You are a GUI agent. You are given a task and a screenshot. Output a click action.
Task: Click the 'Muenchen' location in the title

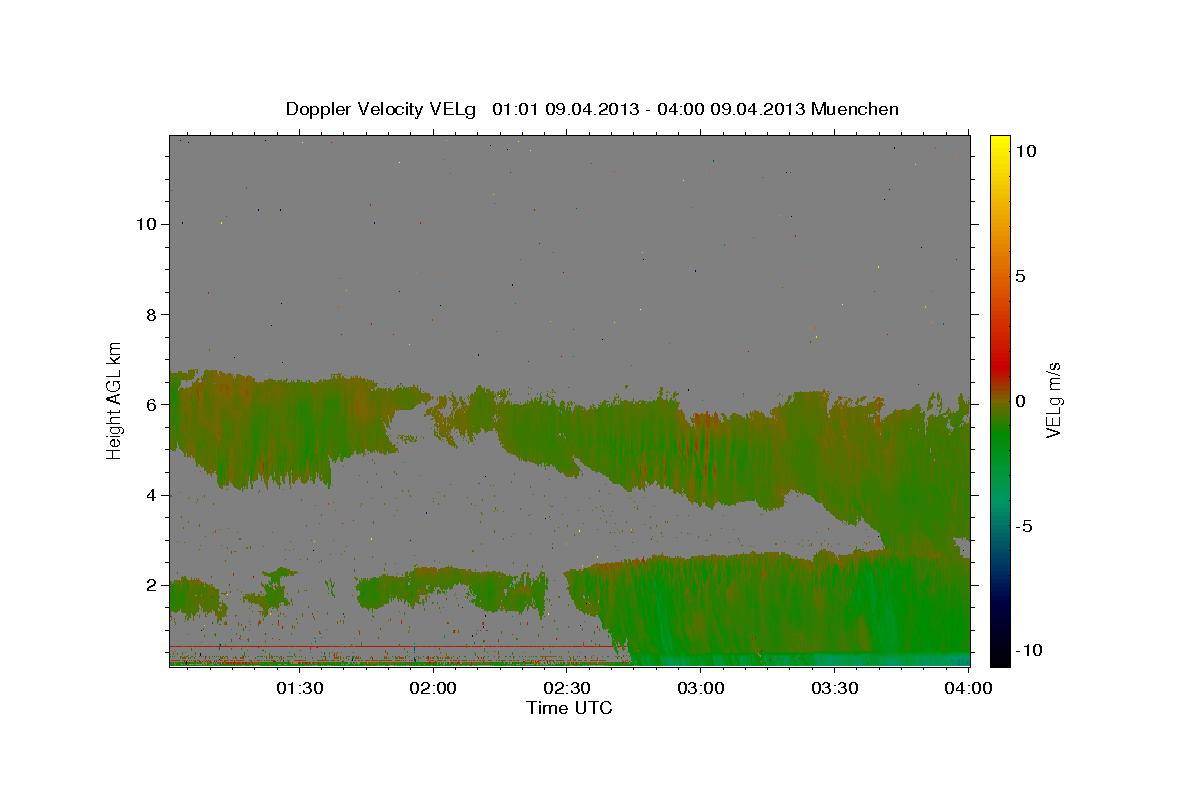[856, 109]
